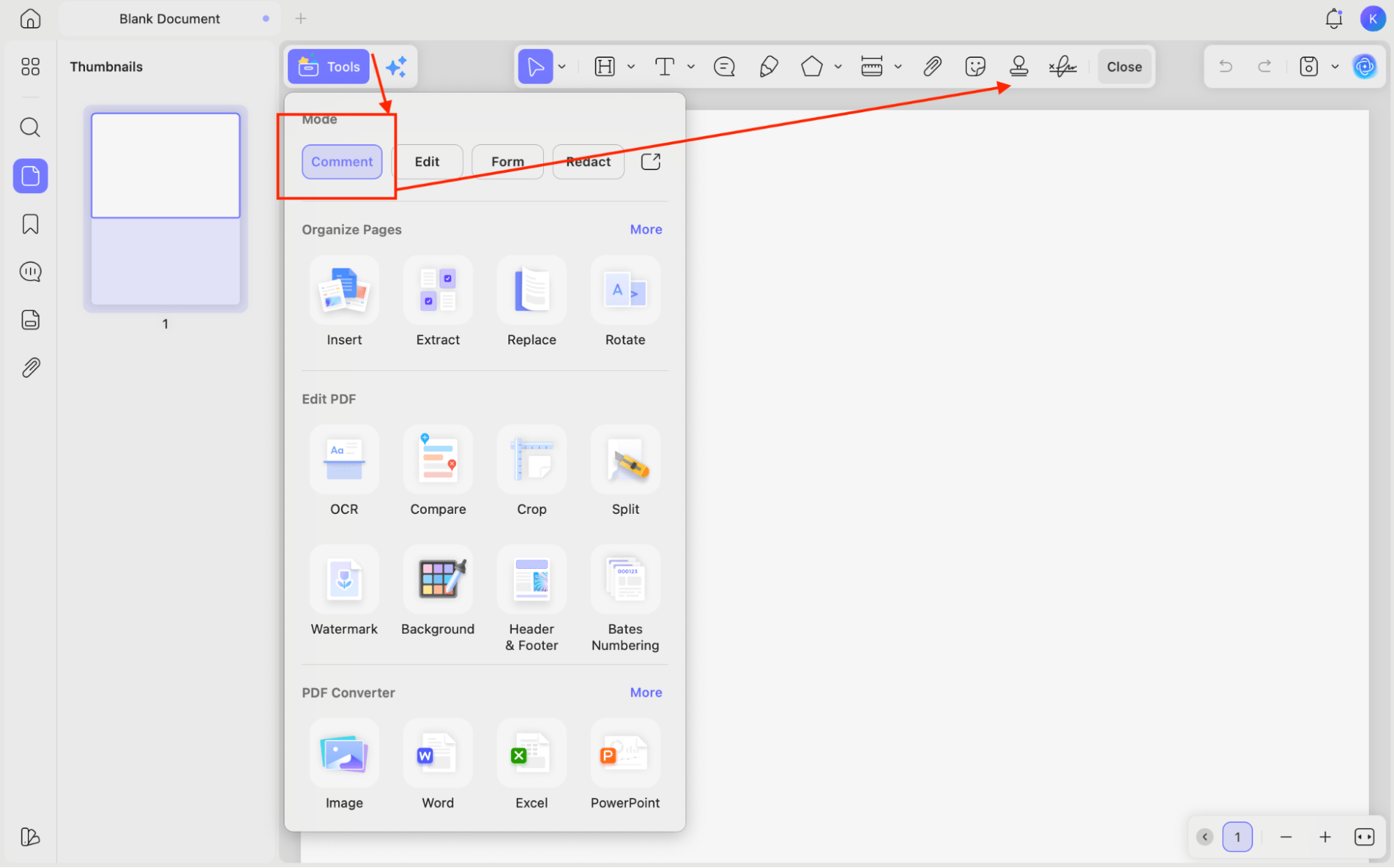Select the shape pentagon tool
The image size is (1394, 868).
click(x=812, y=67)
